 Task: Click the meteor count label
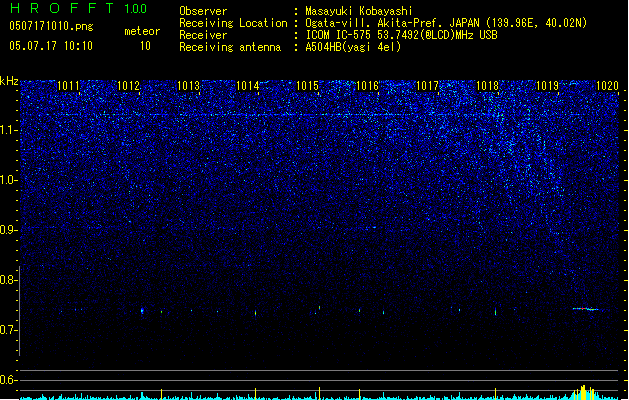tap(142, 31)
